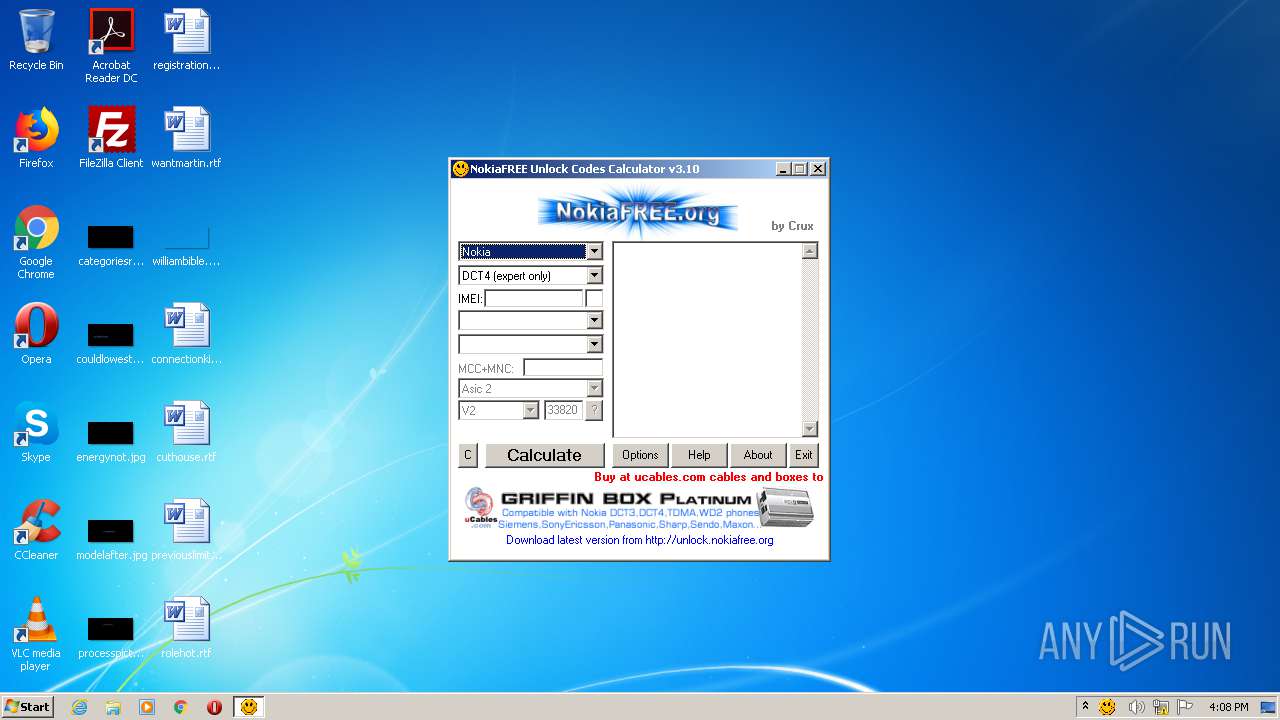
Task: Click the IMEI input field
Action: (534, 299)
